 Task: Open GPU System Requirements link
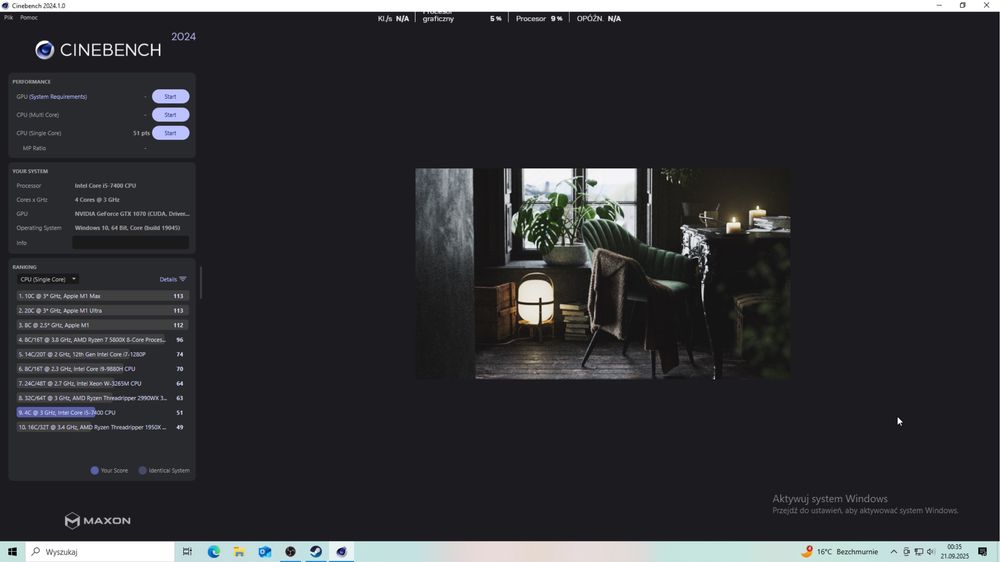[58, 97]
